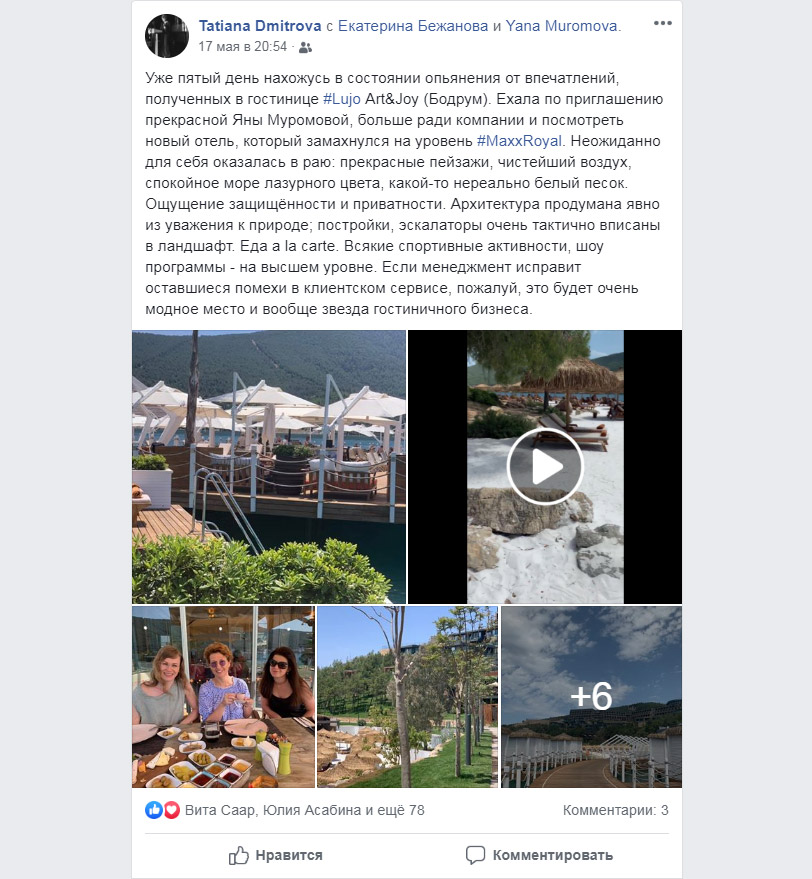812x879 pixels.
Task: Click the speech bubble icon beside Комментировать
Action: 475,855
